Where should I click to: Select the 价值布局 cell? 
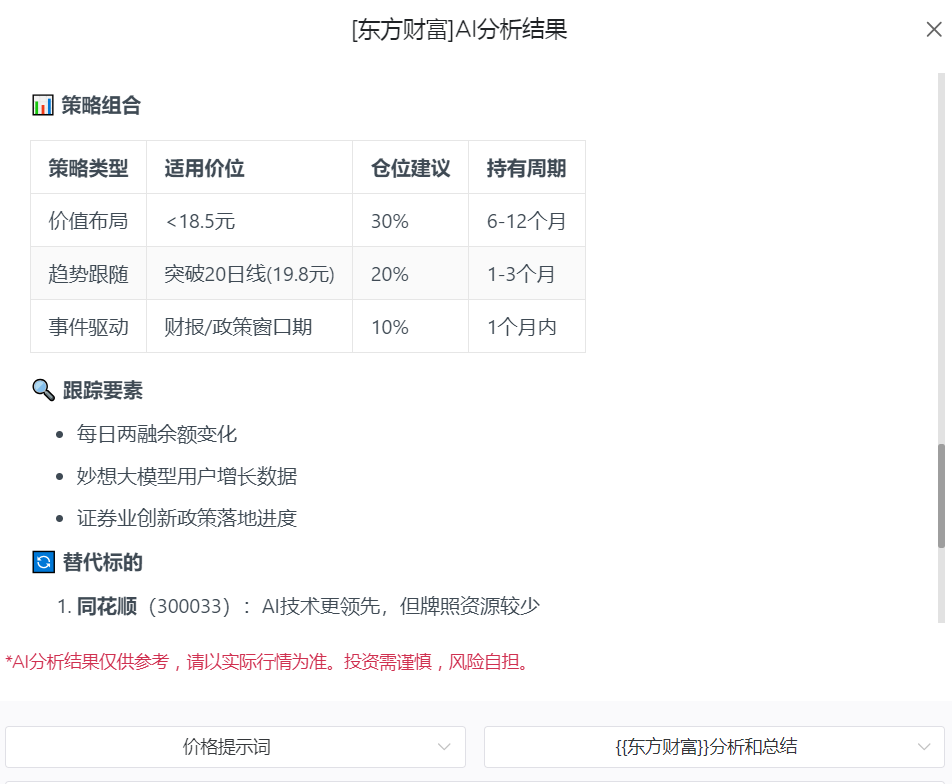click(x=89, y=220)
